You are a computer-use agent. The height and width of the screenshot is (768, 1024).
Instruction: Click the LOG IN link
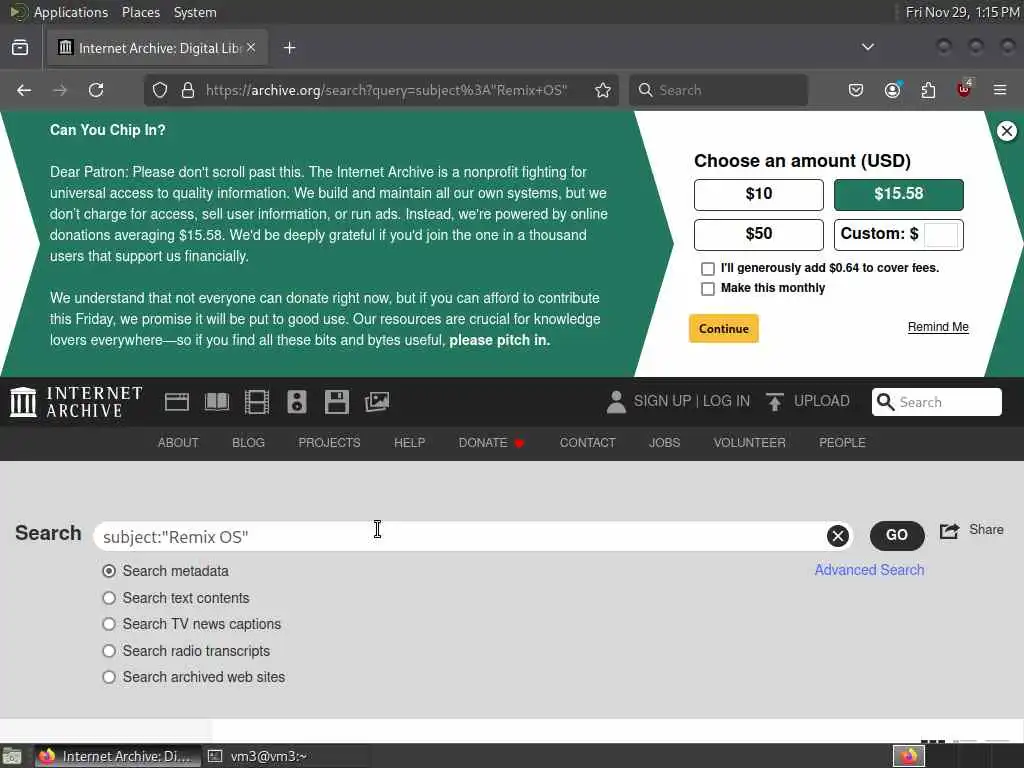726,401
